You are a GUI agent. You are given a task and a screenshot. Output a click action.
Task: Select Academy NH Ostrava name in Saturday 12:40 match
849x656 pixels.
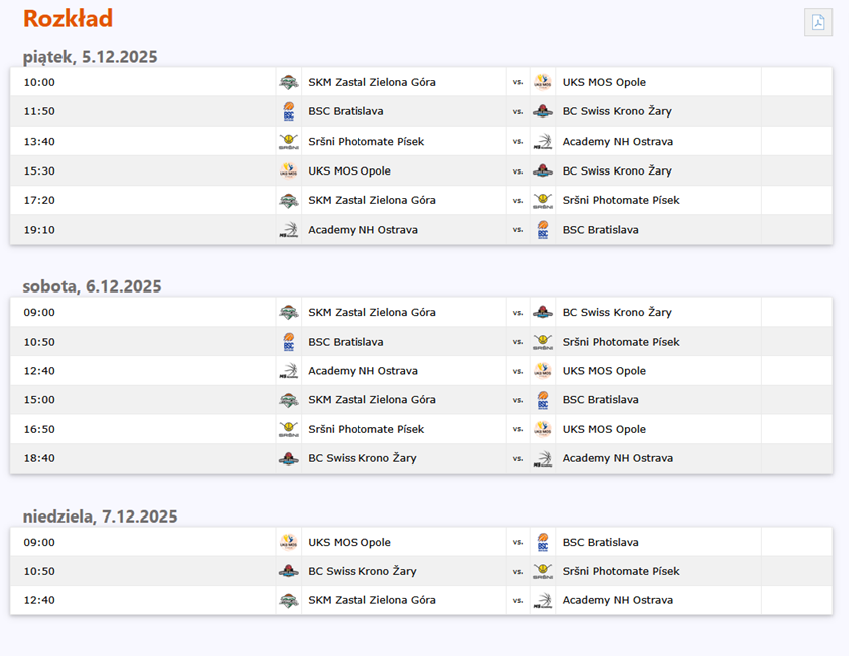click(362, 371)
